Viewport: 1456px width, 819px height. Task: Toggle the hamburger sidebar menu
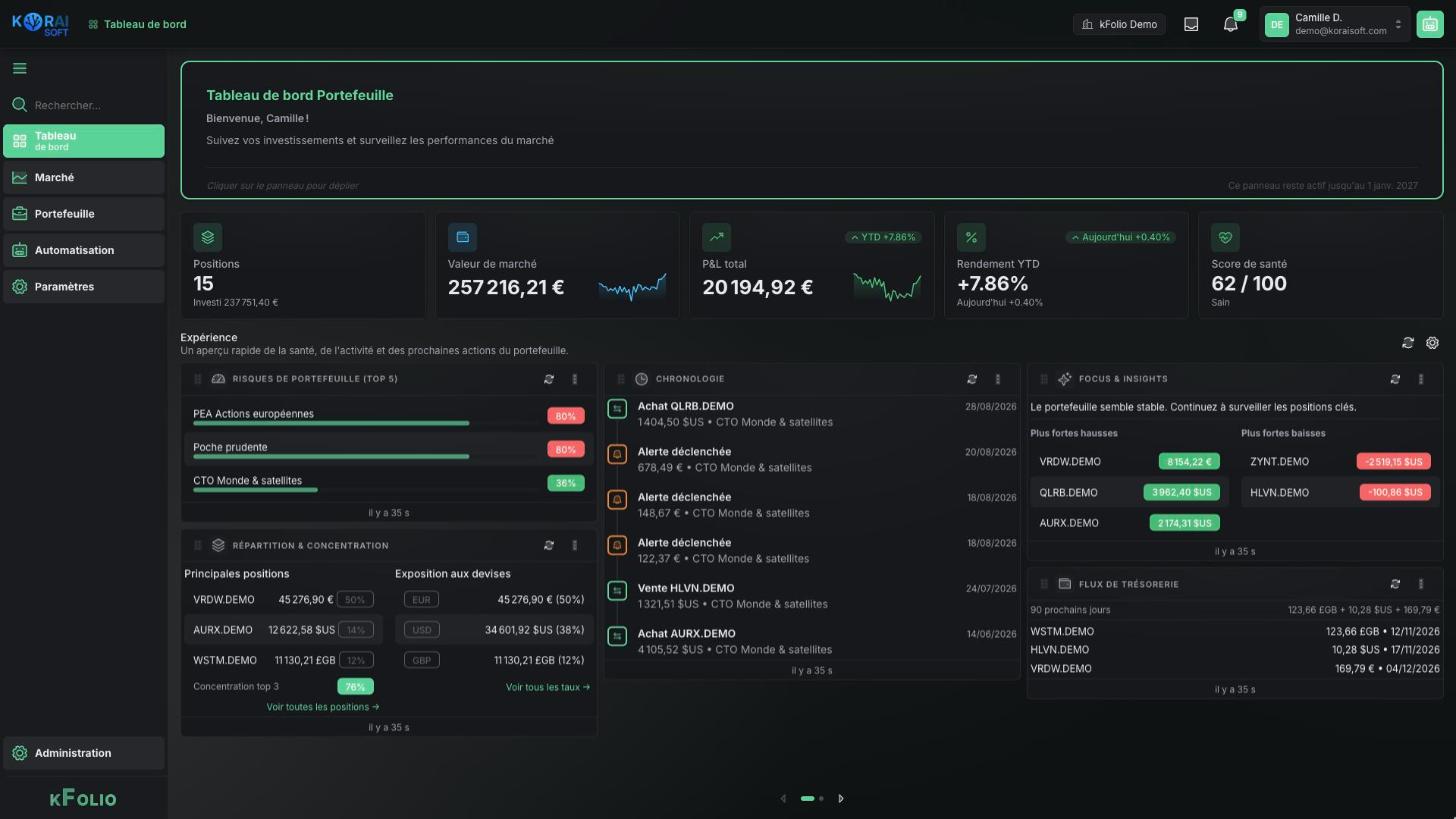(x=20, y=69)
